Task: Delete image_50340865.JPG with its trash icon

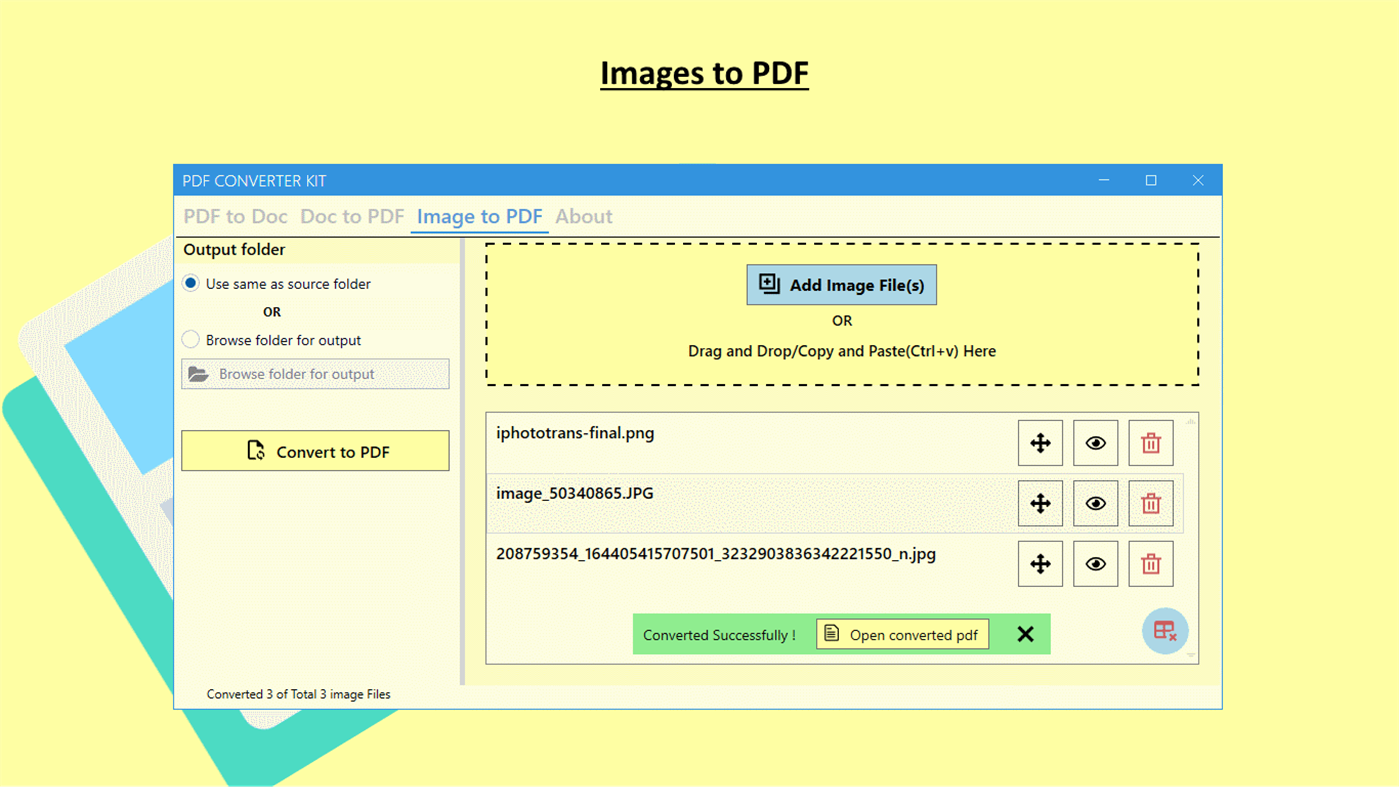Action: tap(1150, 503)
